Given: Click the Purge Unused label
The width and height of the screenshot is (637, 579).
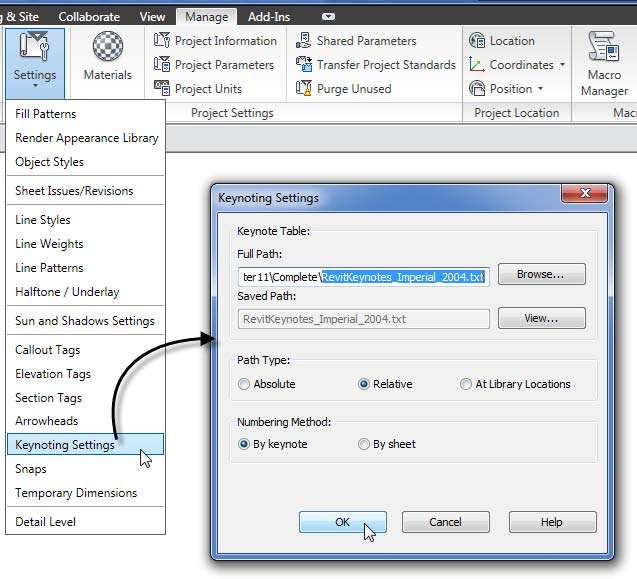Looking at the screenshot, I should click(354, 89).
